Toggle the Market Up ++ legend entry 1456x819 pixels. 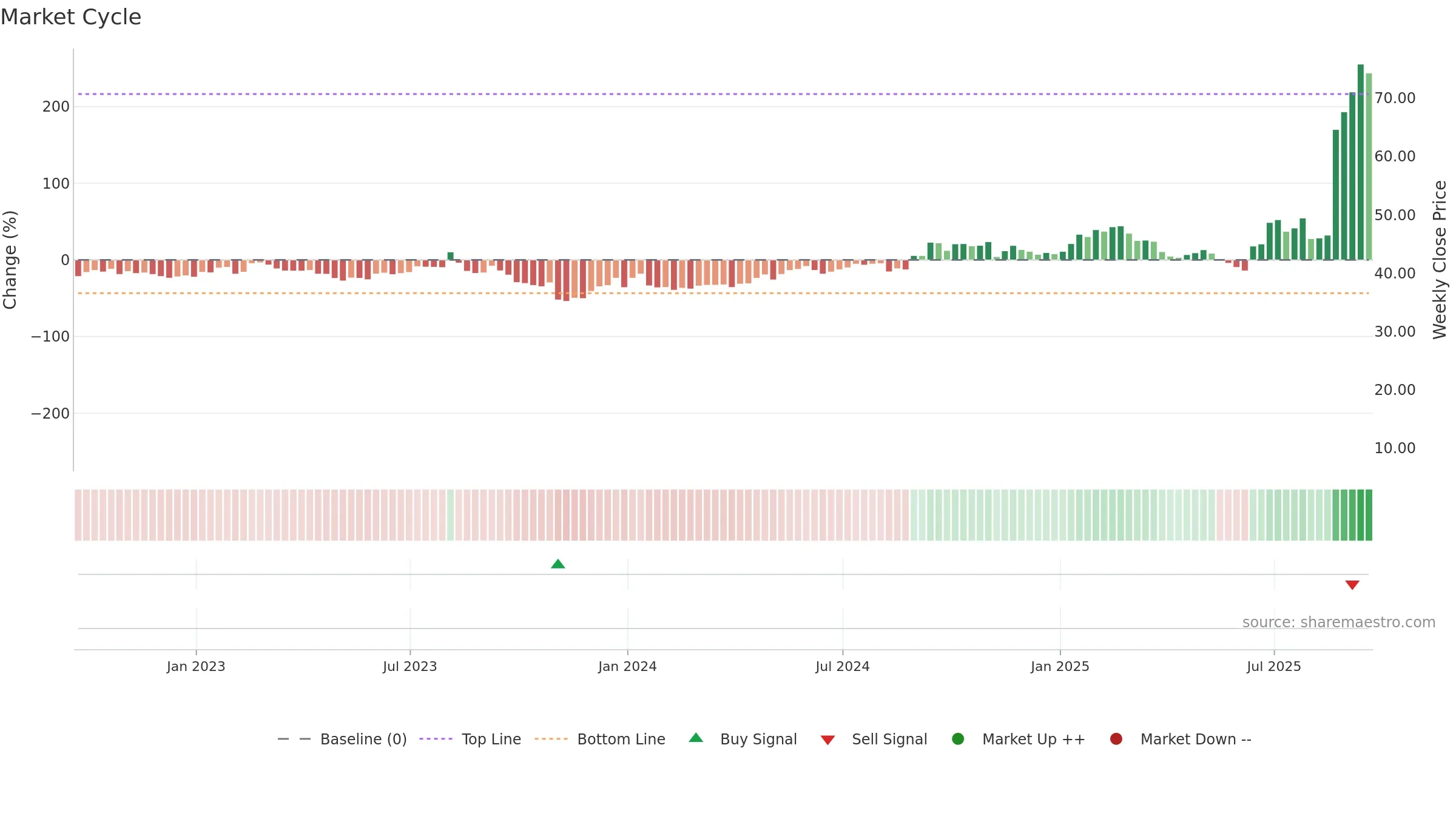click(1019, 739)
